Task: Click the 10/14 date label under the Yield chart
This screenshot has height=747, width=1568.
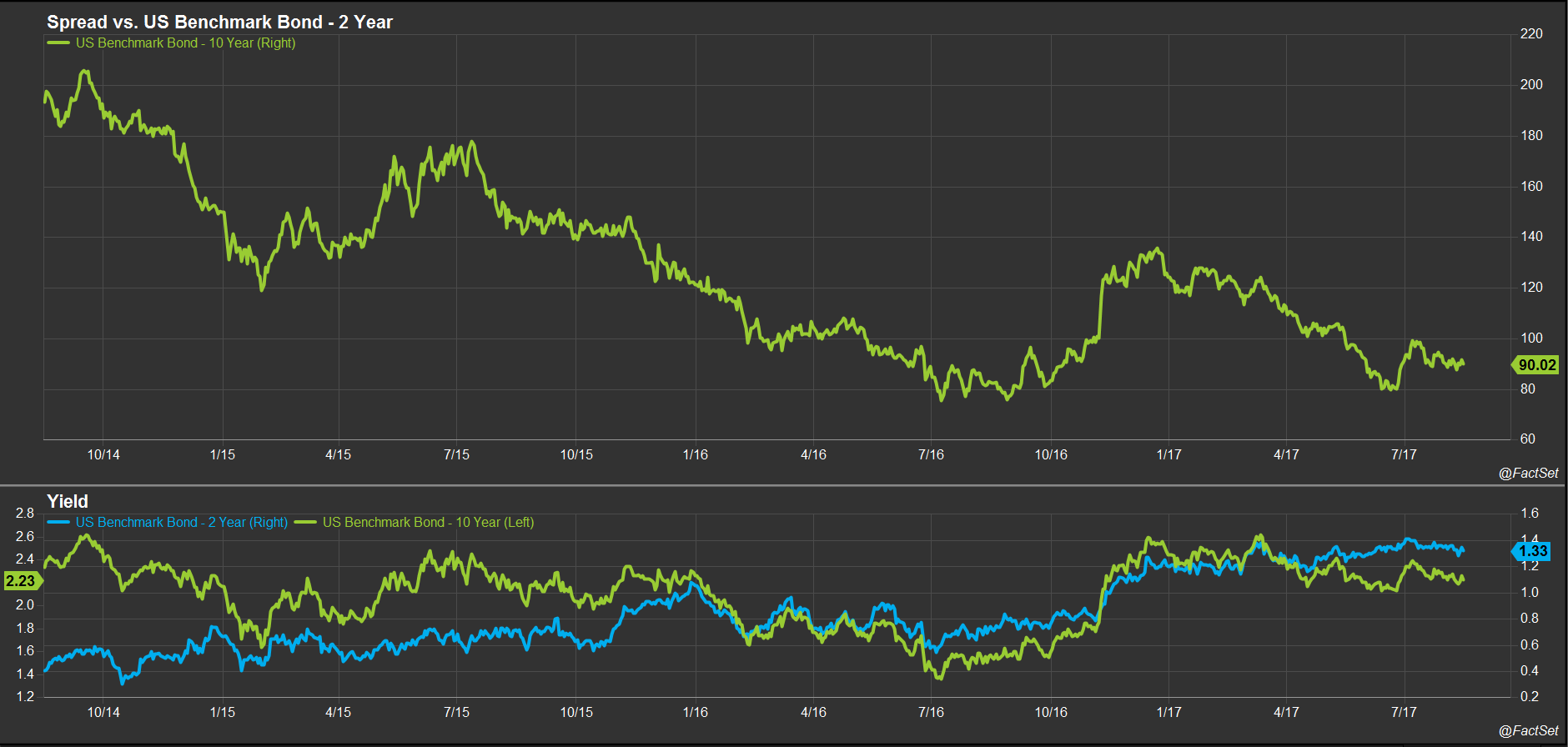Action: click(x=103, y=712)
